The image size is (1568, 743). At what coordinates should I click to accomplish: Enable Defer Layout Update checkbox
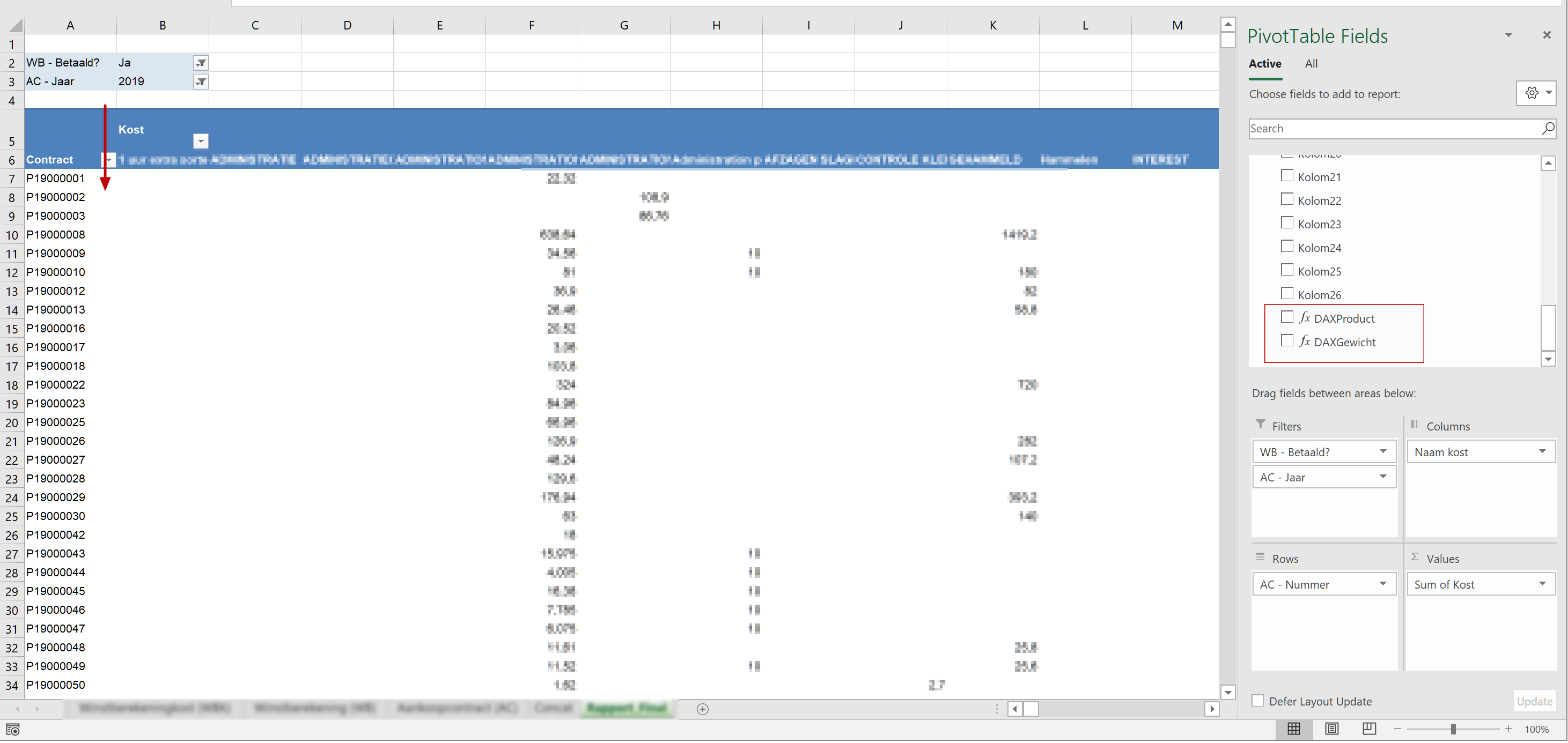[1257, 701]
